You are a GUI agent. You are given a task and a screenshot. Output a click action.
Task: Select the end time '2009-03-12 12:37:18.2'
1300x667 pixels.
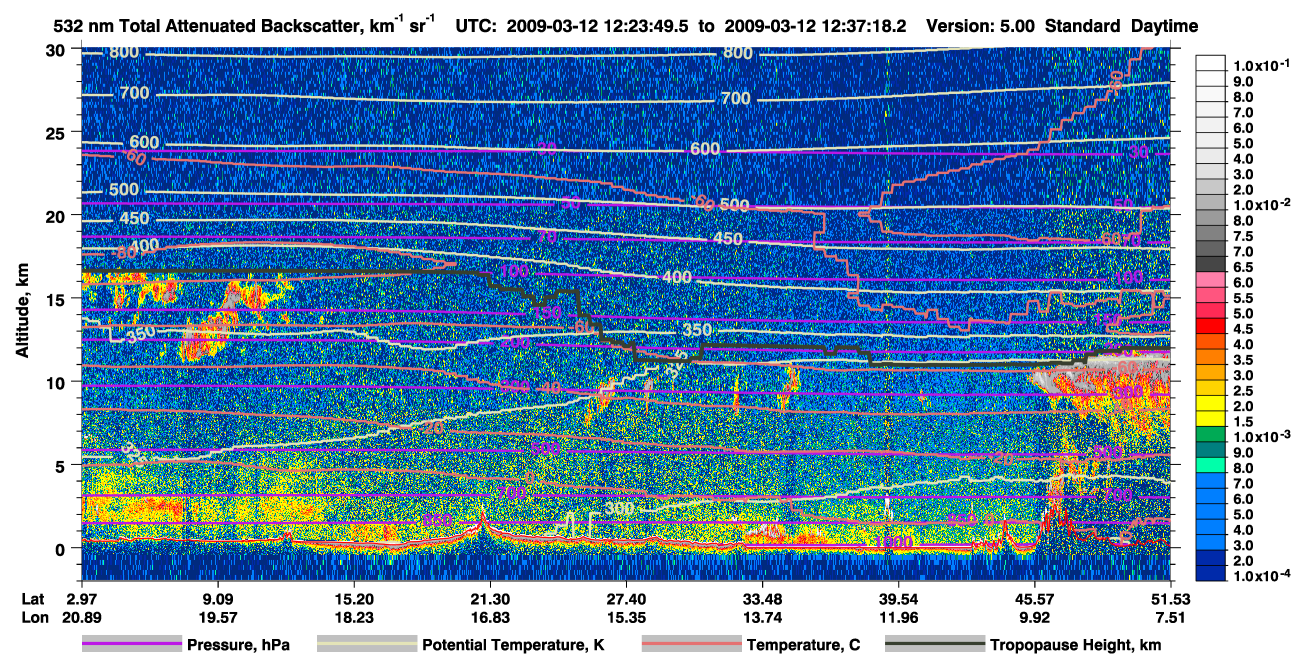click(x=814, y=26)
